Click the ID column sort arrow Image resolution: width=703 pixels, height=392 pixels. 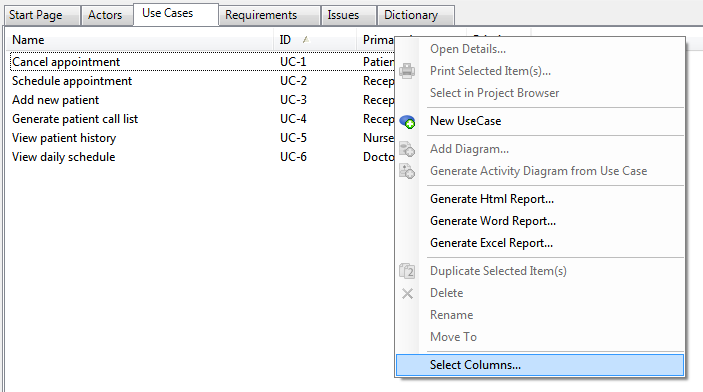(x=306, y=40)
